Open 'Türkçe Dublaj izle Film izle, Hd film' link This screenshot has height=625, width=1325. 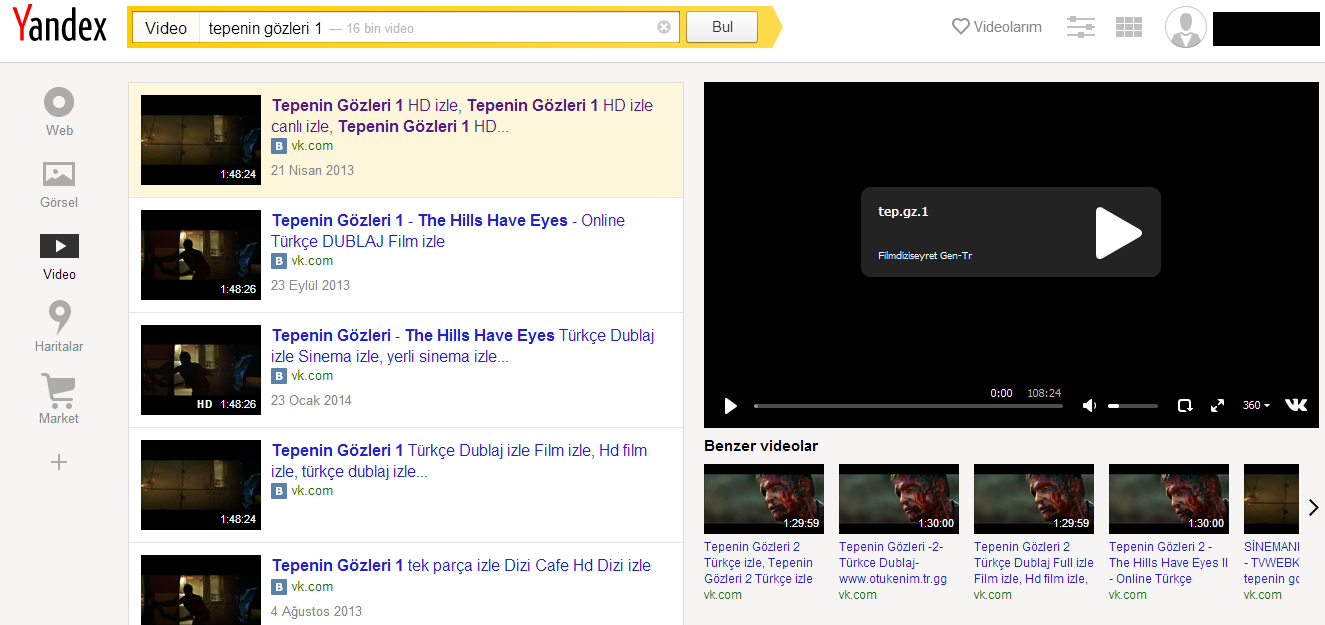[460, 461]
